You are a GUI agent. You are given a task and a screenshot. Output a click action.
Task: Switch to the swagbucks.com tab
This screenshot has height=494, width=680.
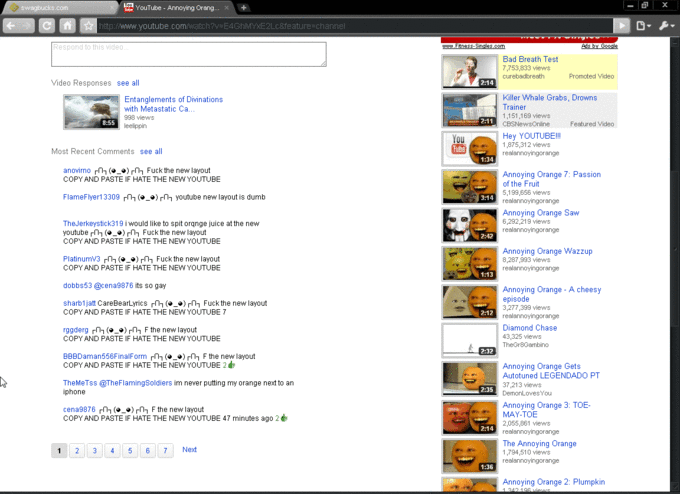click(59, 7)
